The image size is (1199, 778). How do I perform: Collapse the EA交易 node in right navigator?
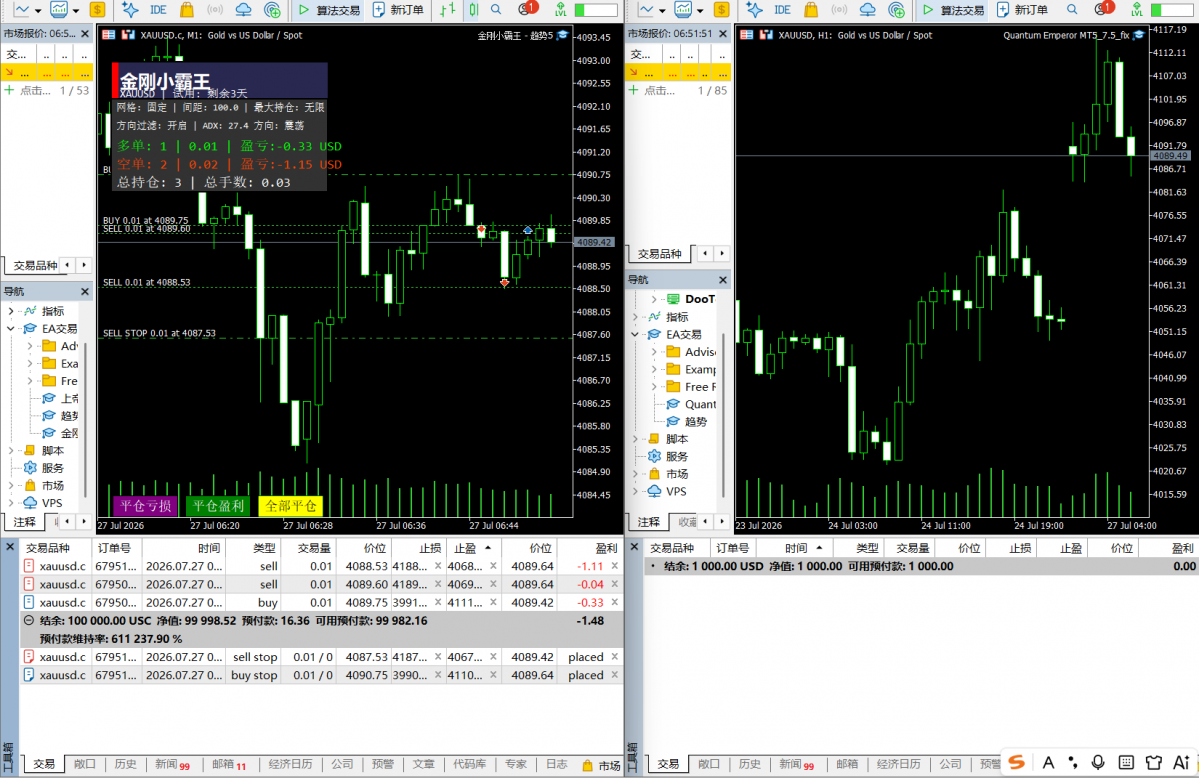pos(635,334)
